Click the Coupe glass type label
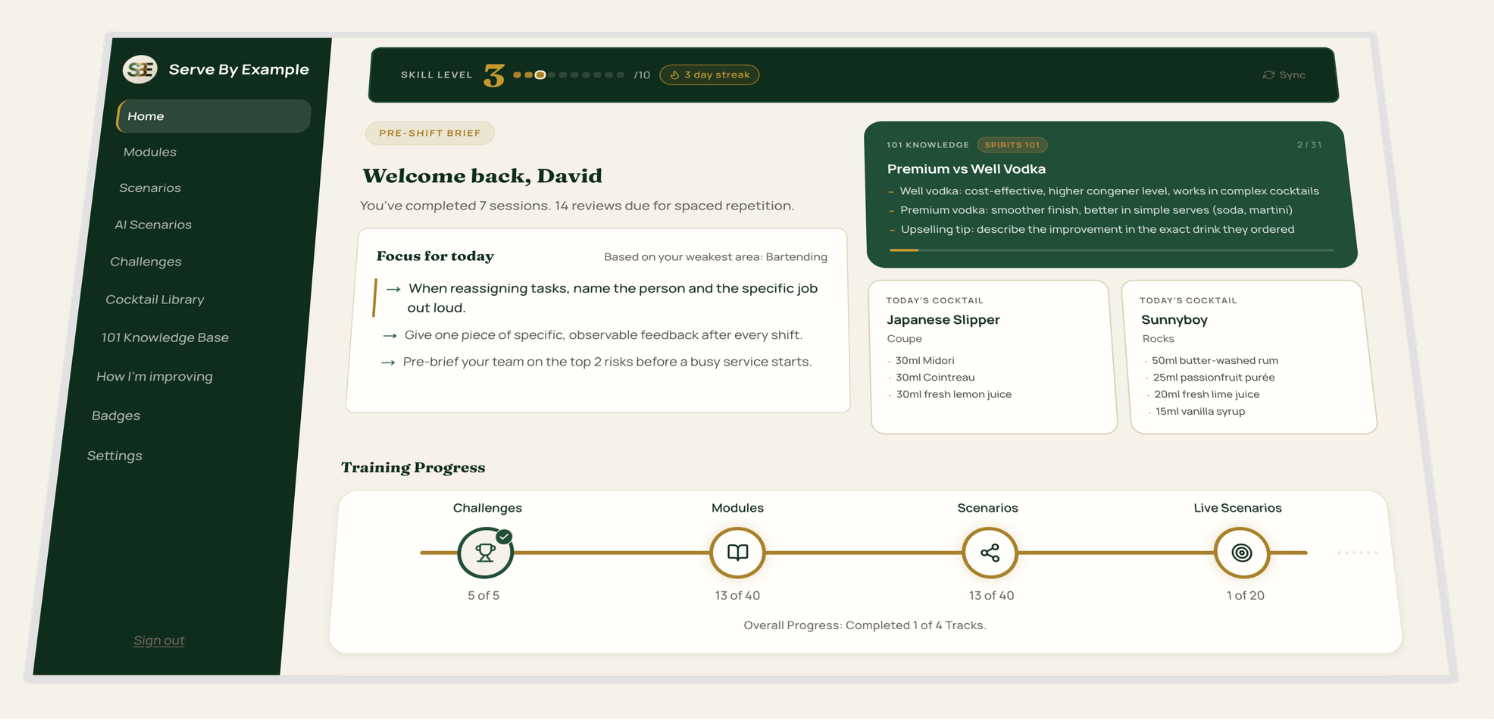The width and height of the screenshot is (1494, 720). pyautogui.click(x=904, y=339)
